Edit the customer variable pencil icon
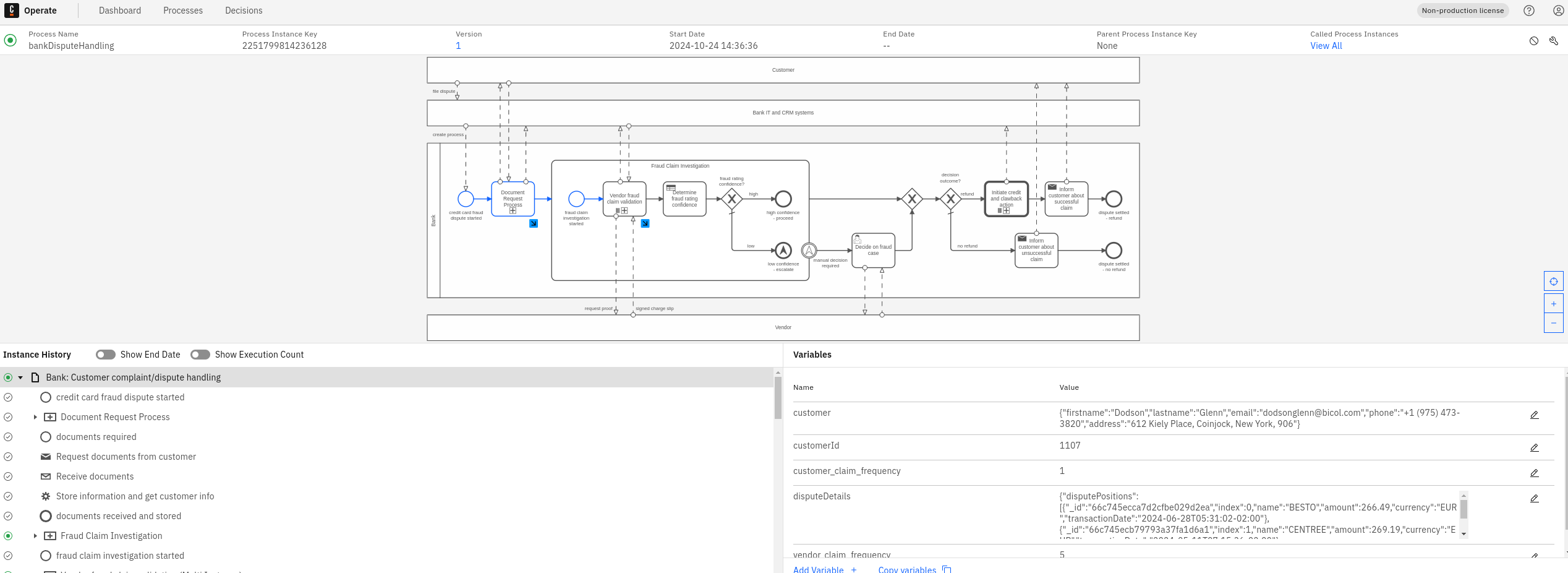The image size is (1568, 573). tap(1535, 415)
